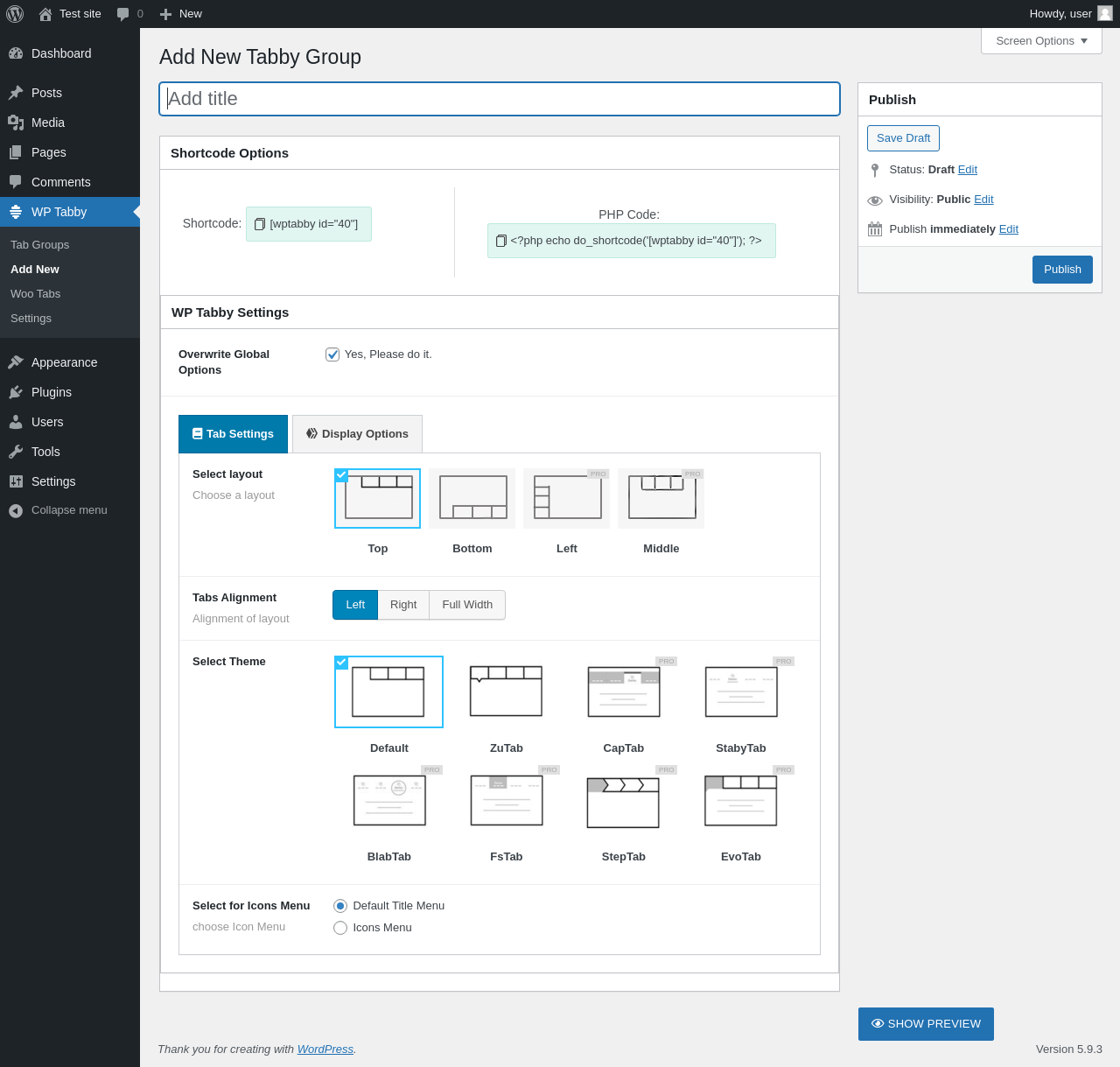Click the Visibility eye icon
Image resolution: width=1120 pixels, height=1067 pixels.
(x=875, y=200)
